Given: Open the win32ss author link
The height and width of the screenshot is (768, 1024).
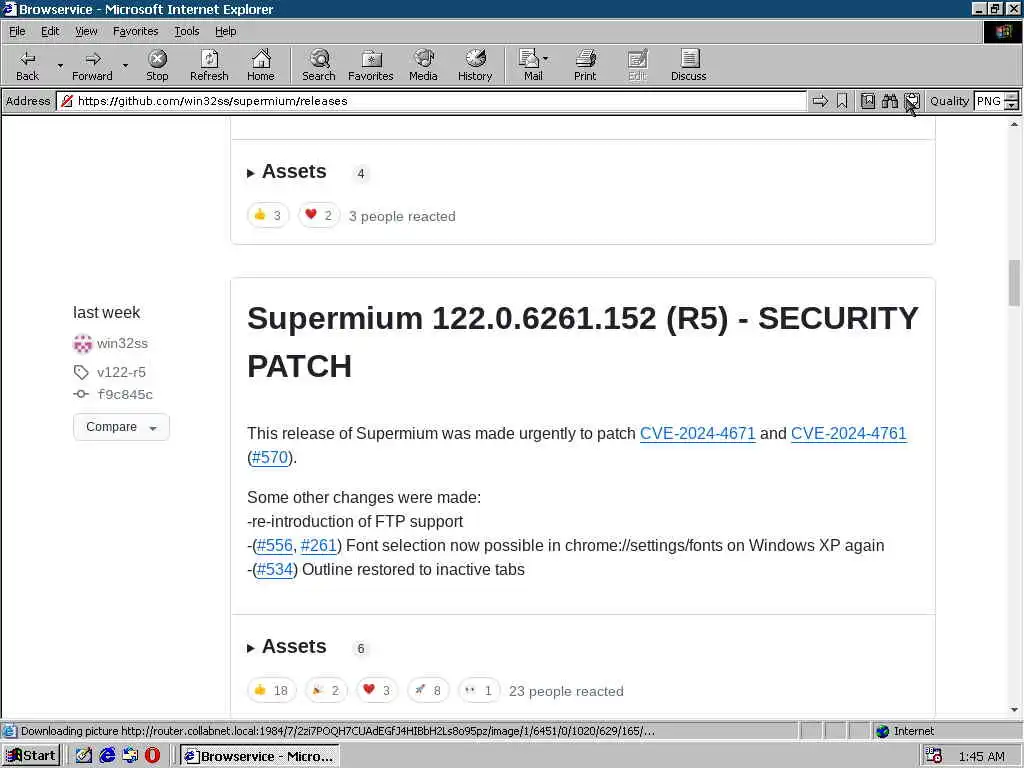Looking at the screenshot, I should 122,344.
